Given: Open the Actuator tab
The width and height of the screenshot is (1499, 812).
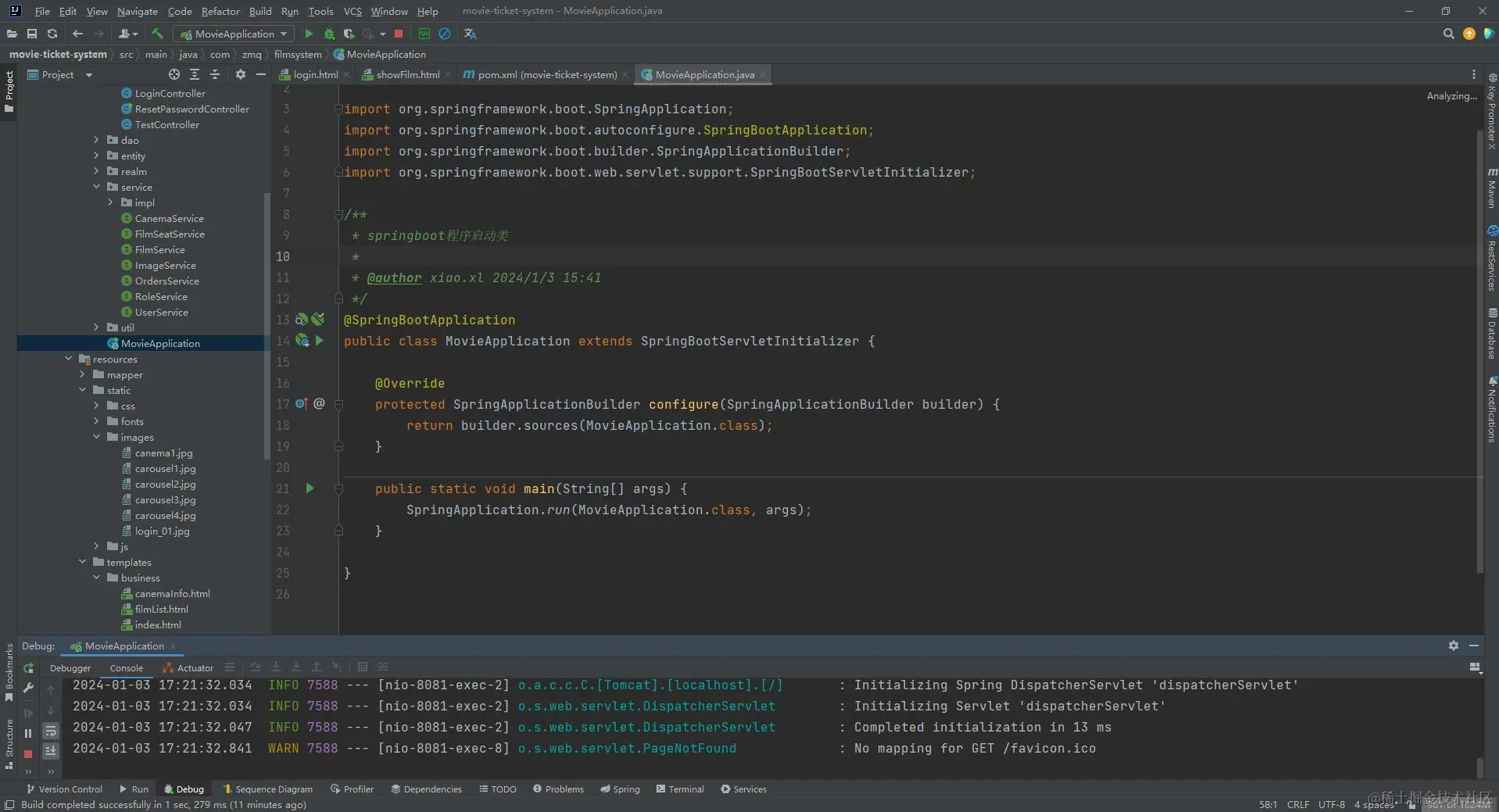Looking at the screenshot, I should [x=188, y=667].
